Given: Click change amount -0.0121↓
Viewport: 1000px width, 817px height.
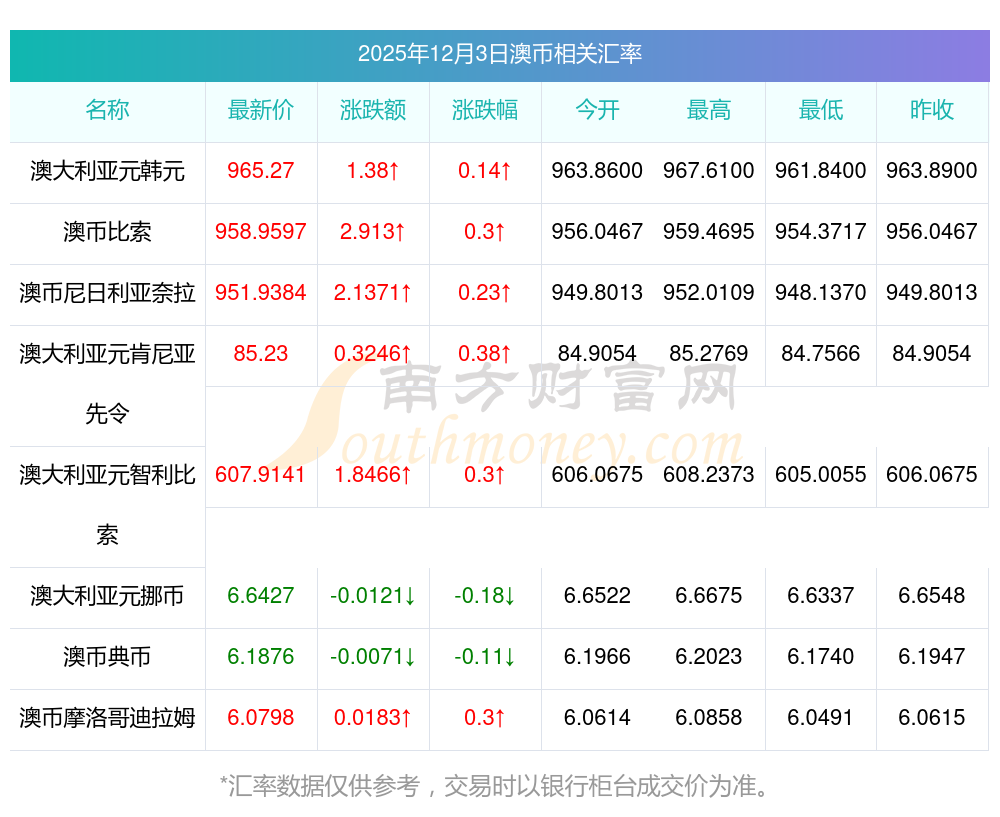Looking at the screenshot, I should [373, 596].
